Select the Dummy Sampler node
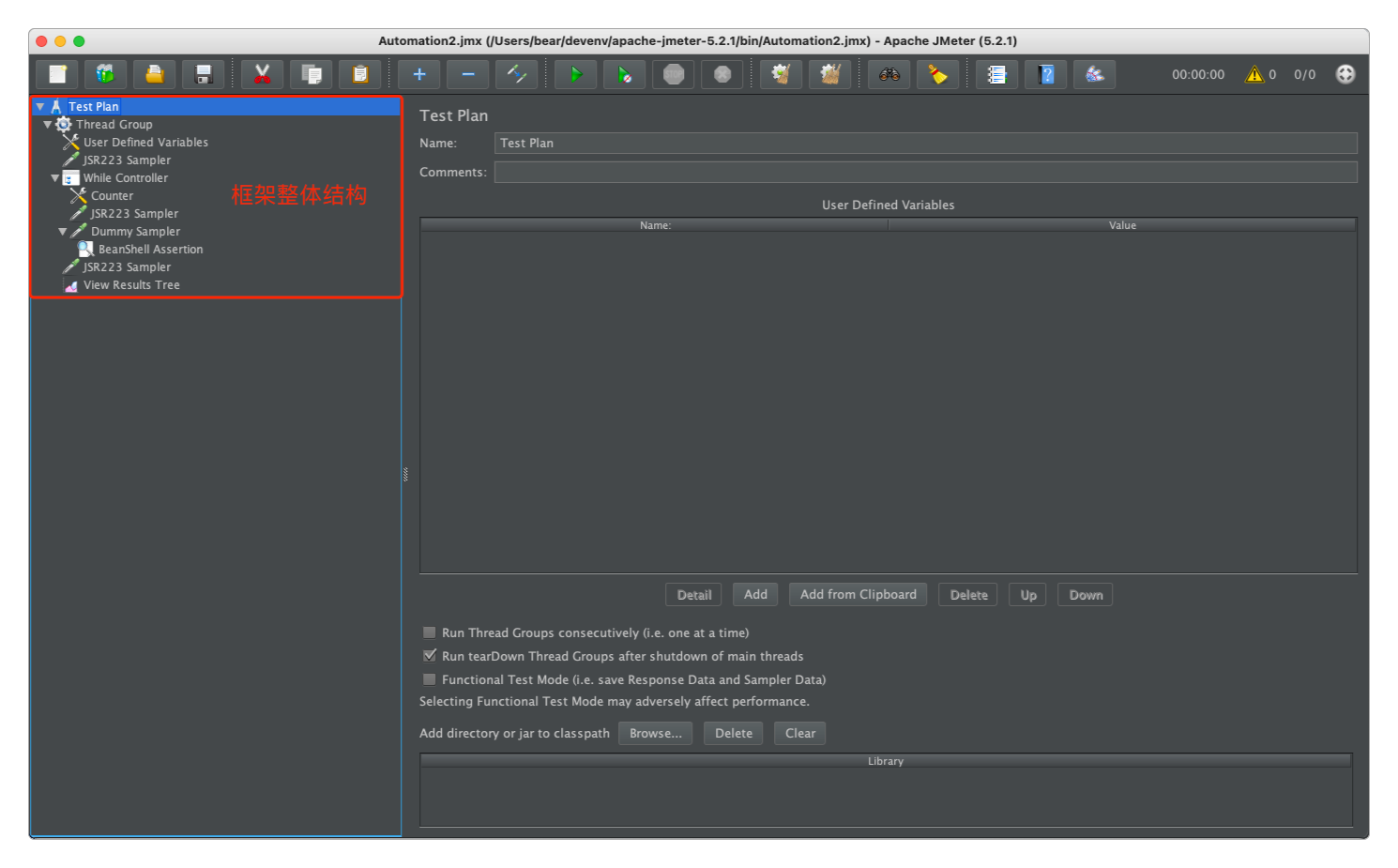This screenshot has width=1398, height=868. [135, 232]
